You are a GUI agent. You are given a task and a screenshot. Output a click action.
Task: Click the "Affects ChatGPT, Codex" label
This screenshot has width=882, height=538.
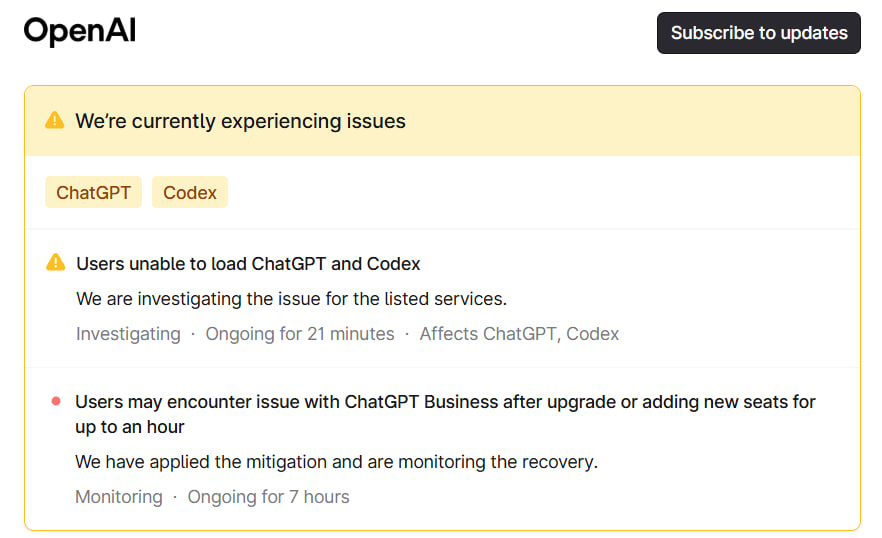click(519, 334)
